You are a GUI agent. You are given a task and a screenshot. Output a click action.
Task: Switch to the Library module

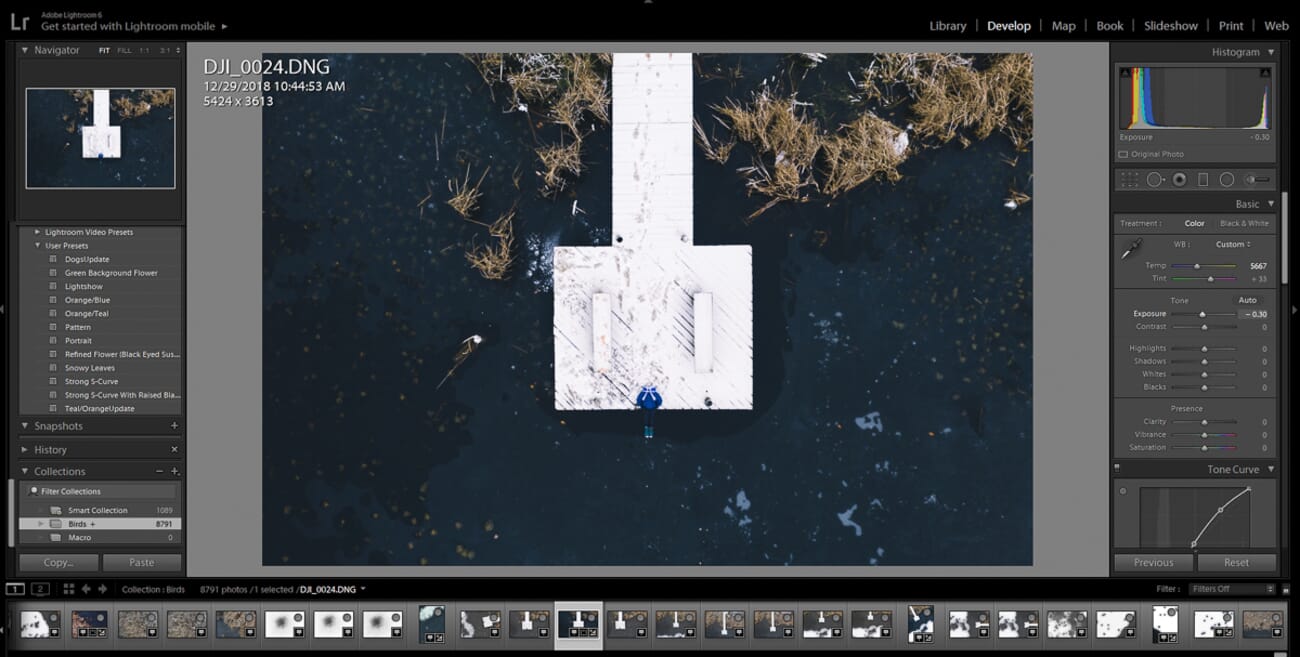click(947, 26)
